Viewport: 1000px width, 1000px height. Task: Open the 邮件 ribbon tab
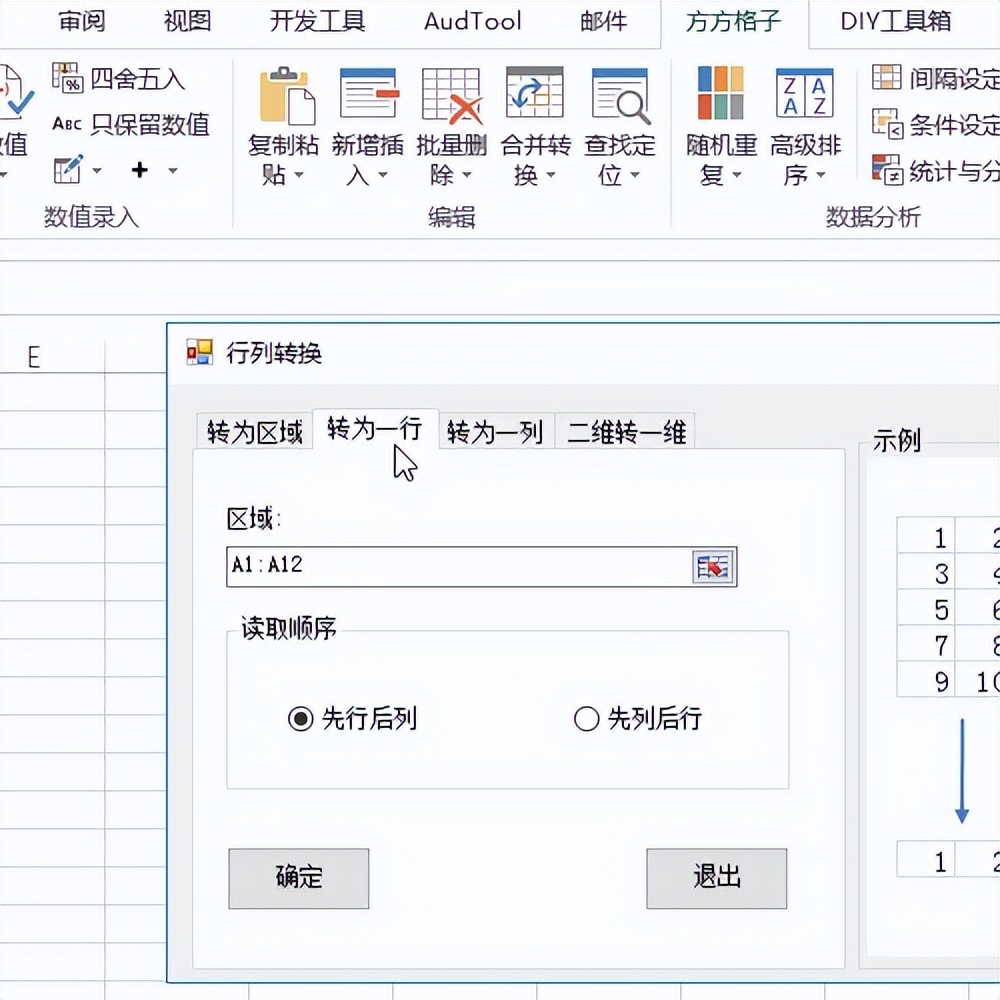coord(604,21)
